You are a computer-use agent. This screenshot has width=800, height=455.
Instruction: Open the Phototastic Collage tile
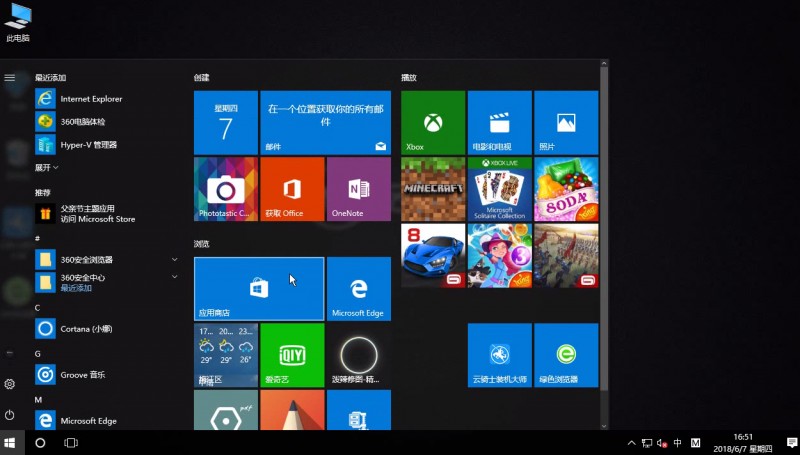pyautogui.click(x=226, y=189)
